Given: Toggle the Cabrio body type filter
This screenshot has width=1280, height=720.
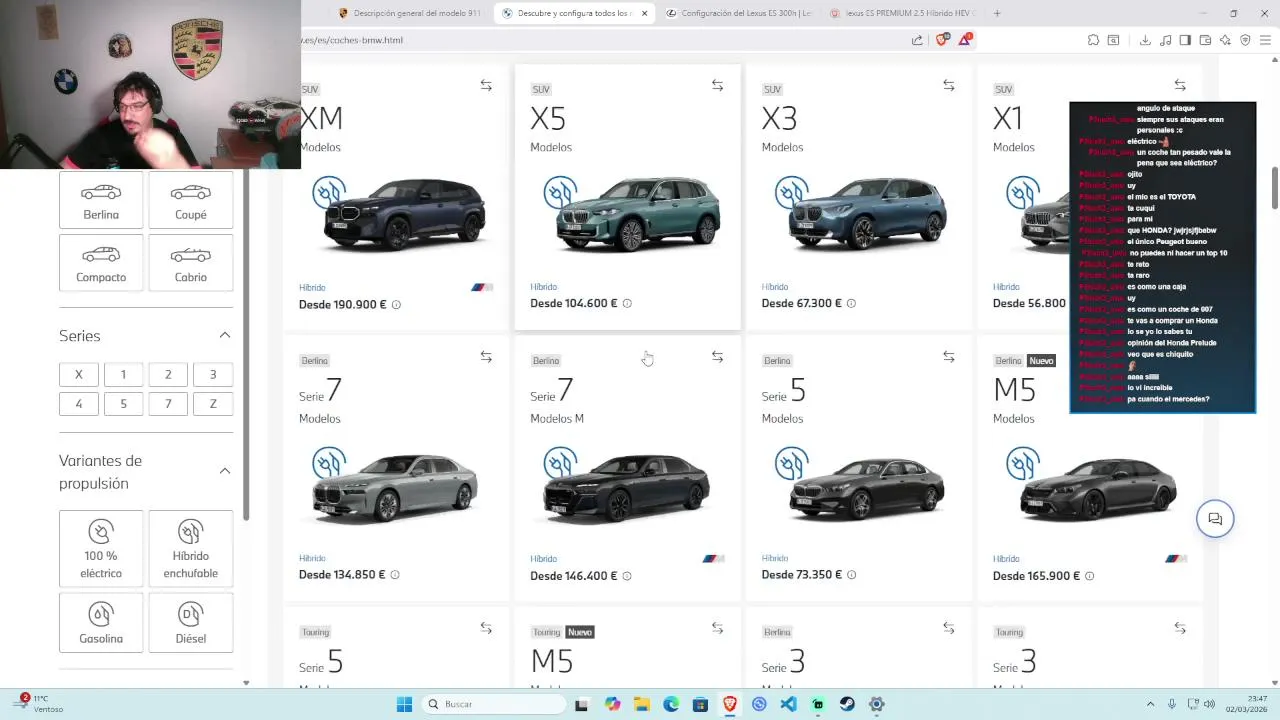Looking at the screenshot, I should pyautogui.click(x=190, y=263).
